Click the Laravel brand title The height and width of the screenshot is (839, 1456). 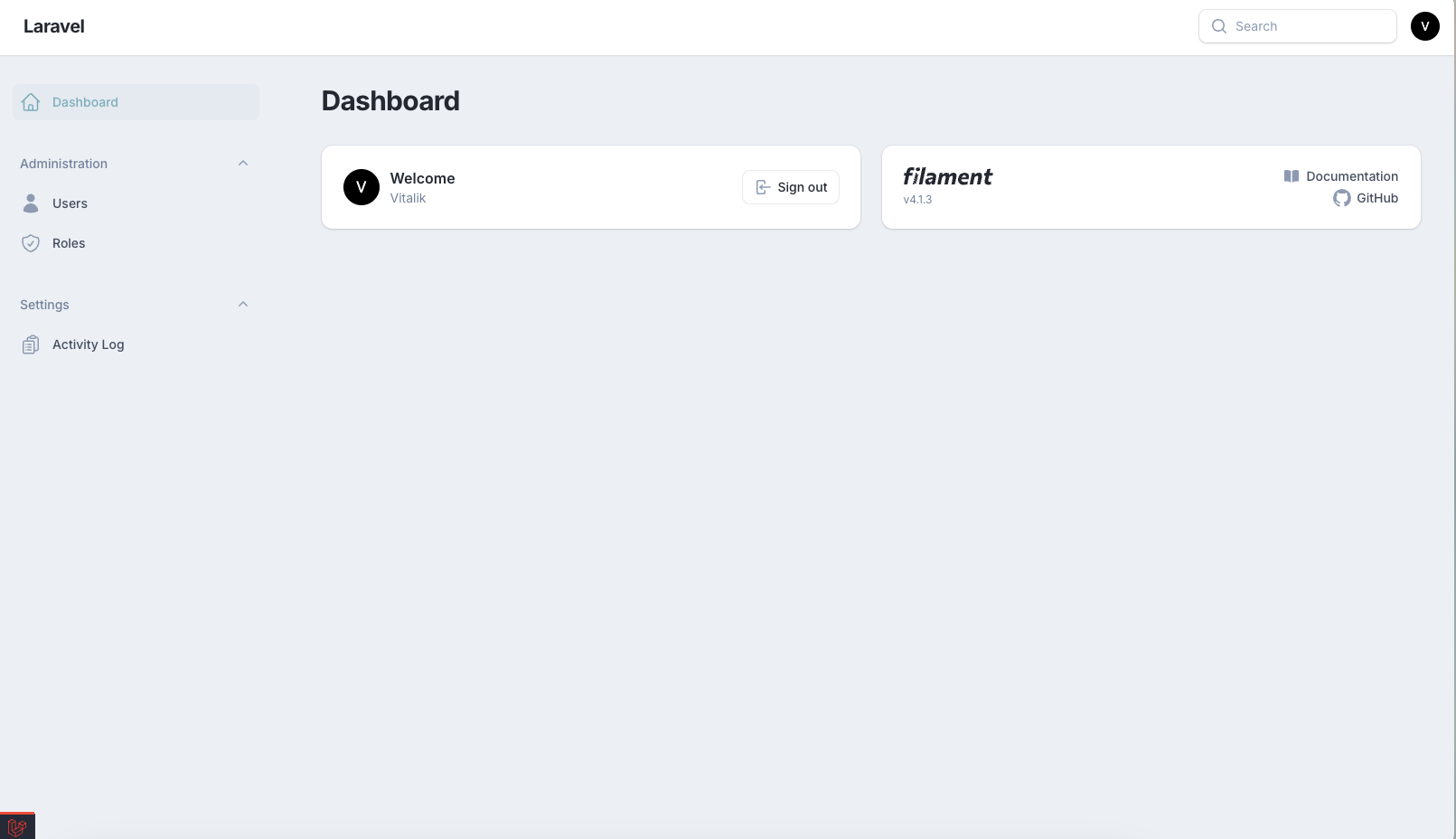54,26
